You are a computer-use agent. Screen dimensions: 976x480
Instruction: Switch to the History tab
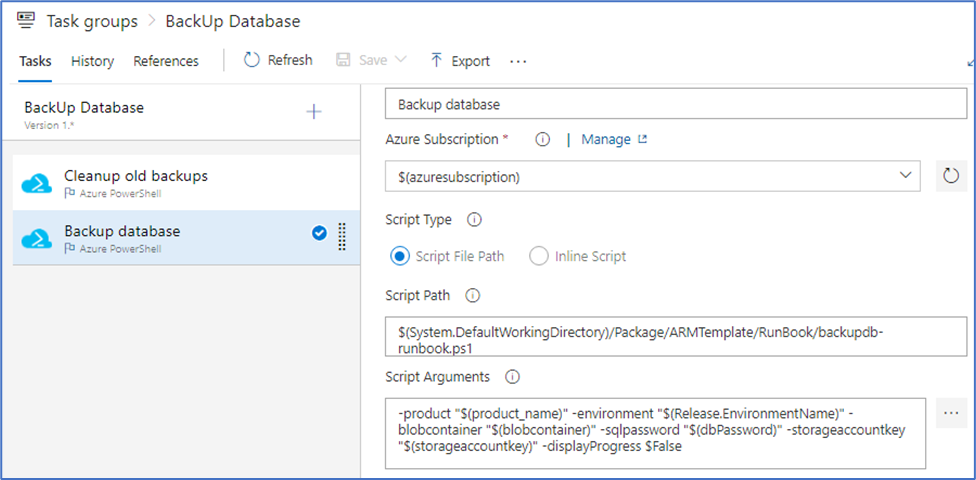click(92, 61)
